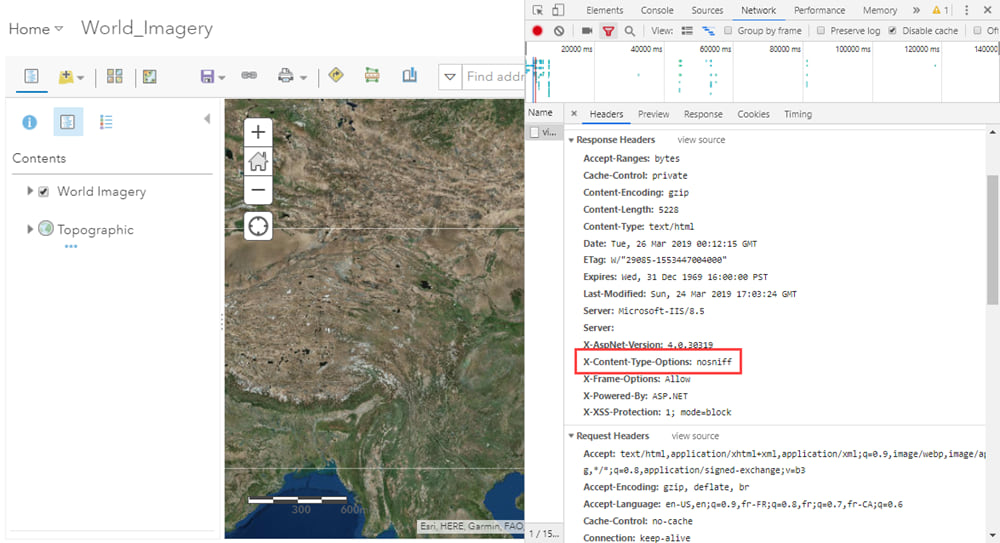Show the Contents panel icon
Viewport: 1000px width, 543px height.
point(68,122)
